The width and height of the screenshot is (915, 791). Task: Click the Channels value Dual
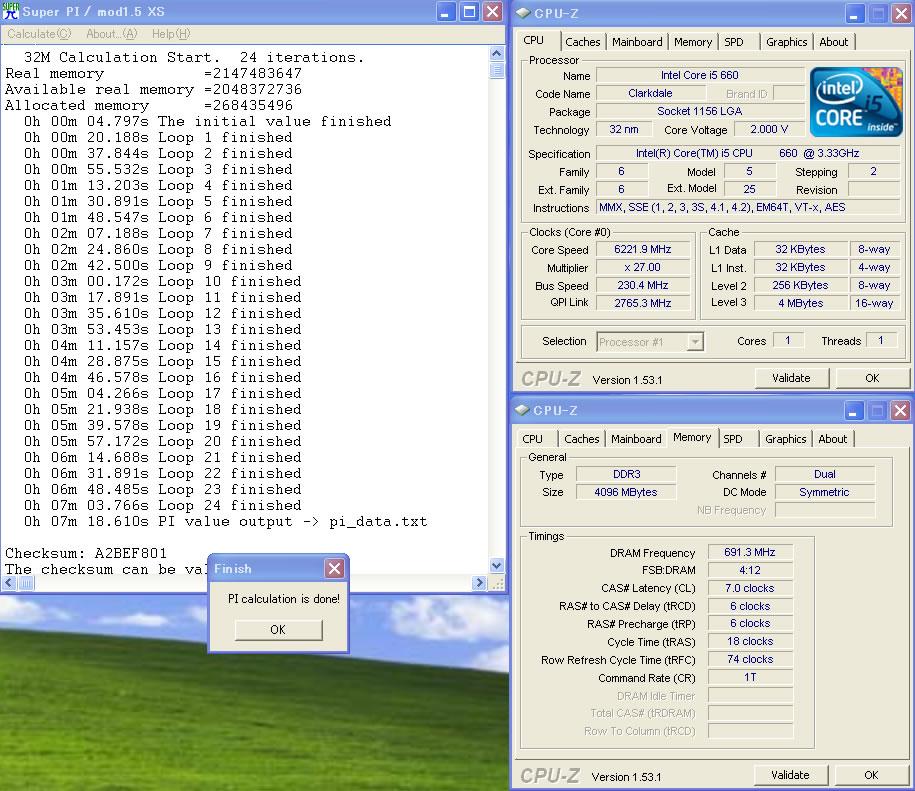[825, 474]
